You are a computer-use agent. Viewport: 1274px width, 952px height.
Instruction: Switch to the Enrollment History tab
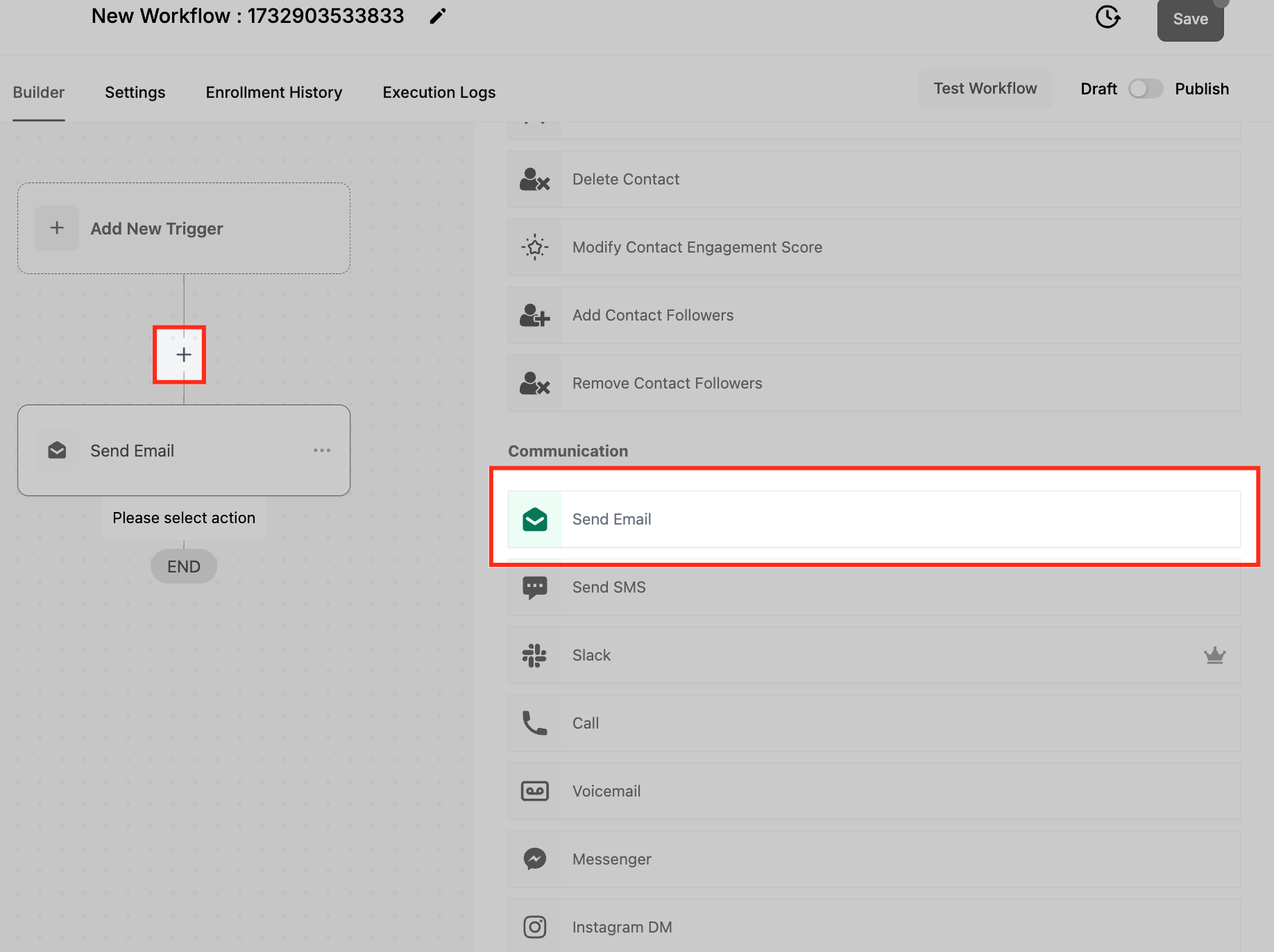[273, 92]
